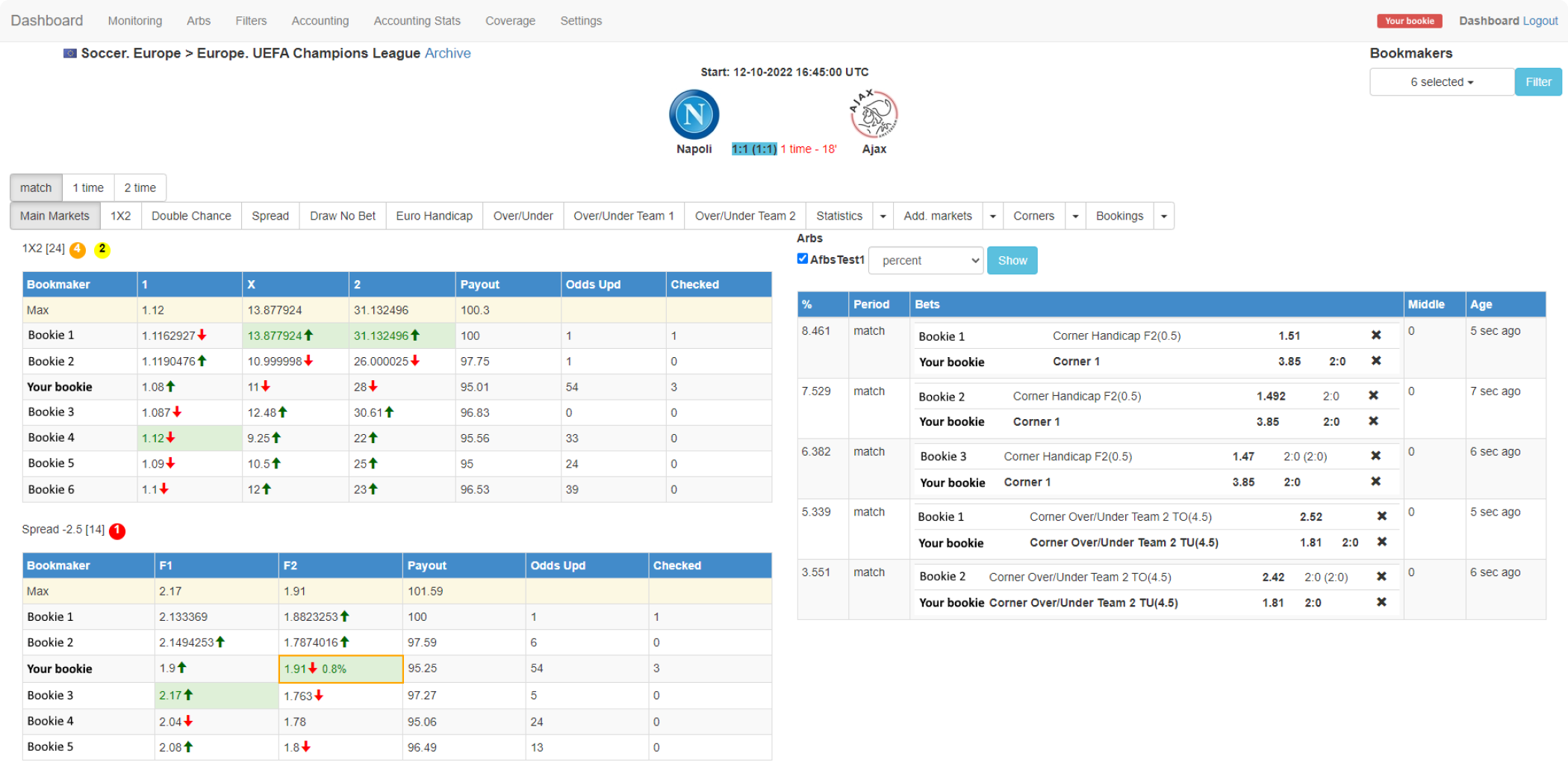Expand the Add. markets dropdown arrow
Screen dimensions: 1568x768
pos(992,216)
